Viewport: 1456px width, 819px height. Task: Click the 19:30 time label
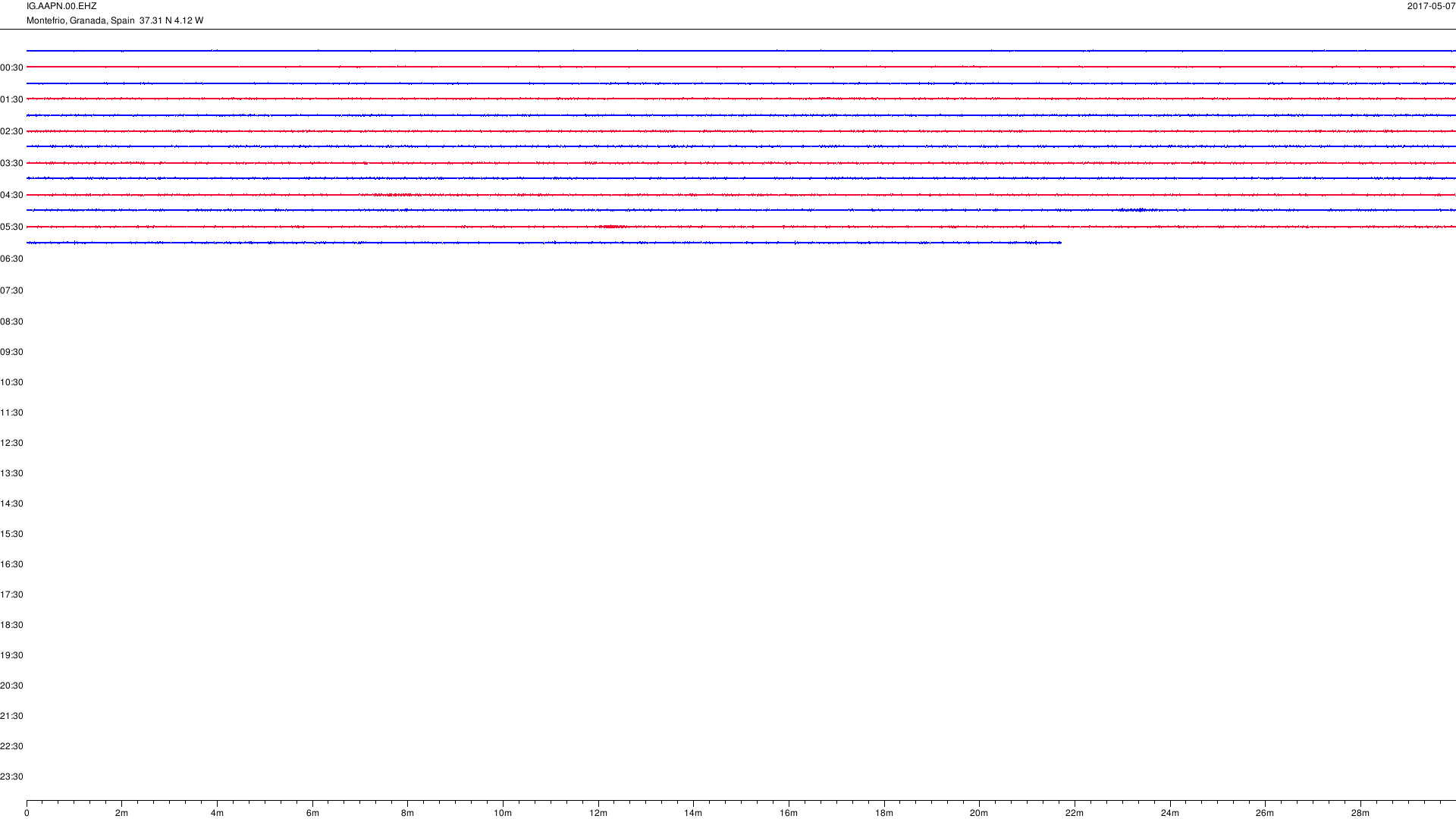coord(11,655)
